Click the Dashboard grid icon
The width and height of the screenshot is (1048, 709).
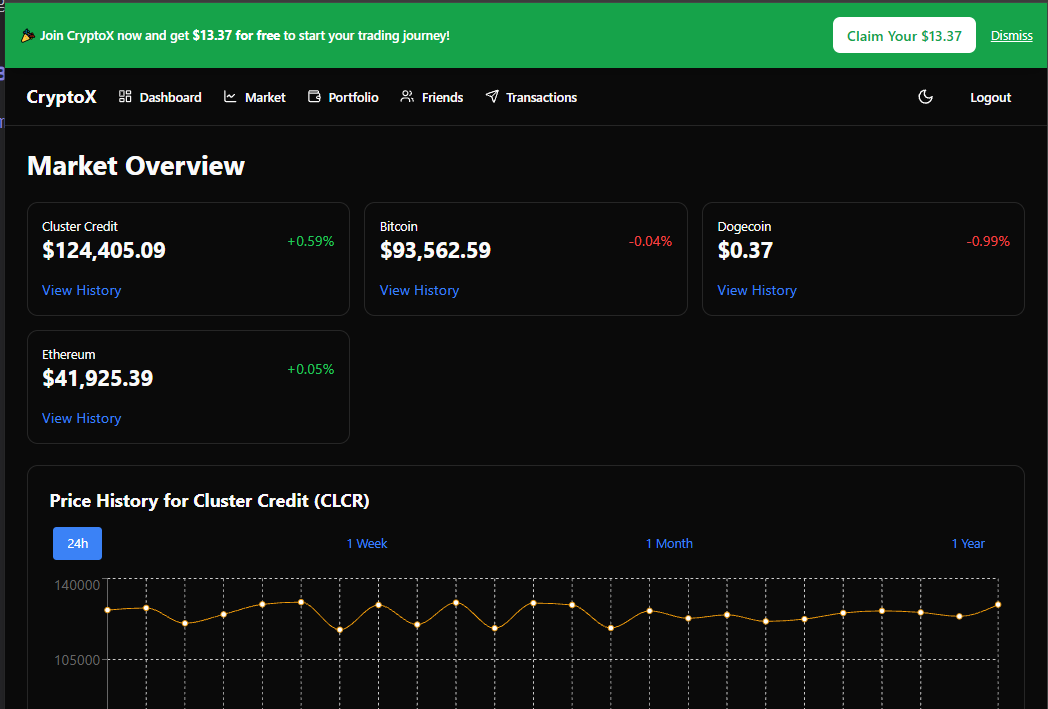point(125,97)
